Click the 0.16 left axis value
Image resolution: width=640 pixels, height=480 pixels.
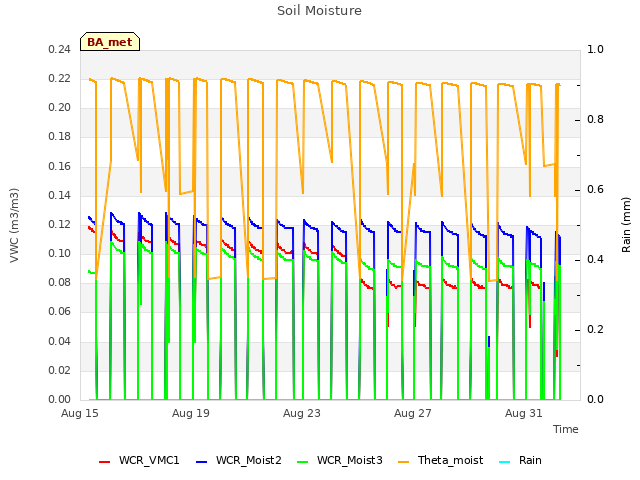[60, 166]
